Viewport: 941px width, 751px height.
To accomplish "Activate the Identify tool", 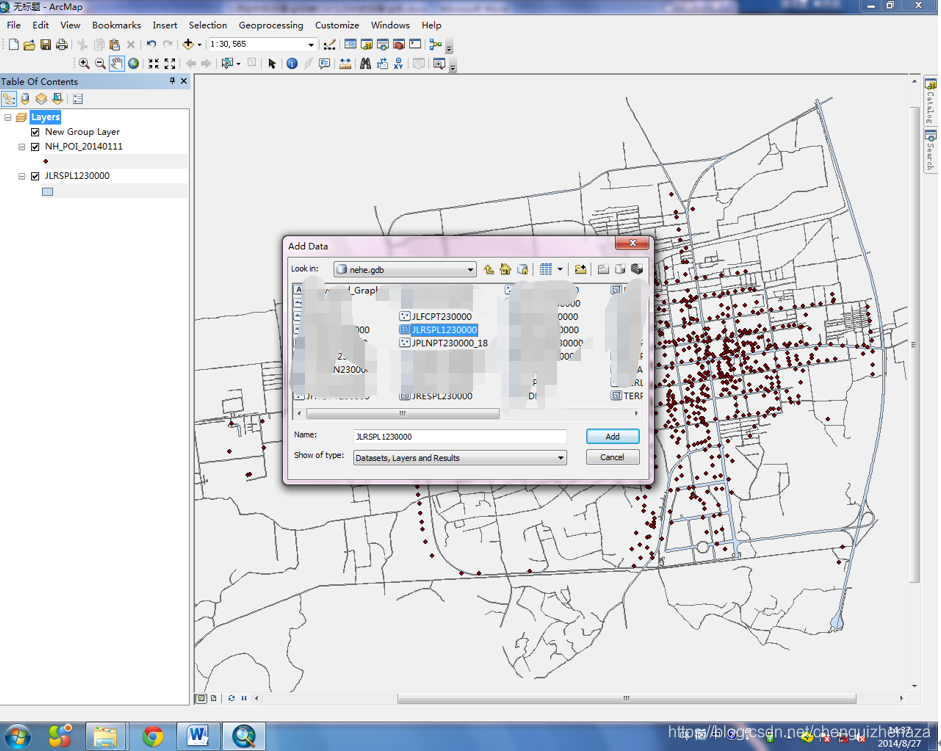I will (x=292, y=64).
